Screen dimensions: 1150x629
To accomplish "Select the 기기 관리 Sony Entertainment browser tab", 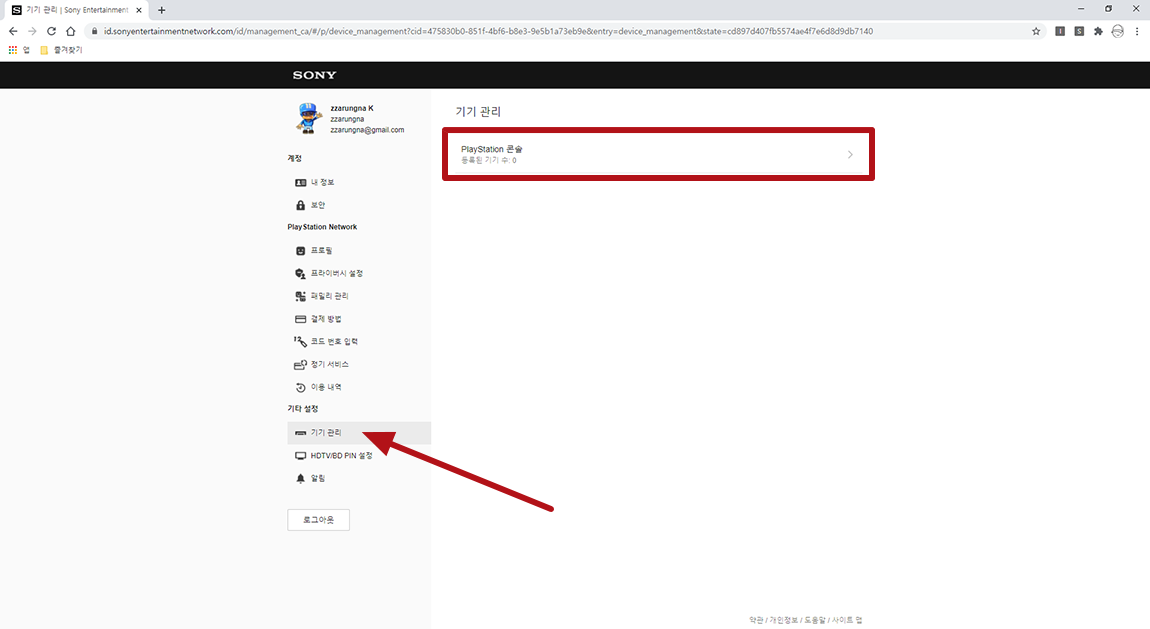I will click(76, 10).
